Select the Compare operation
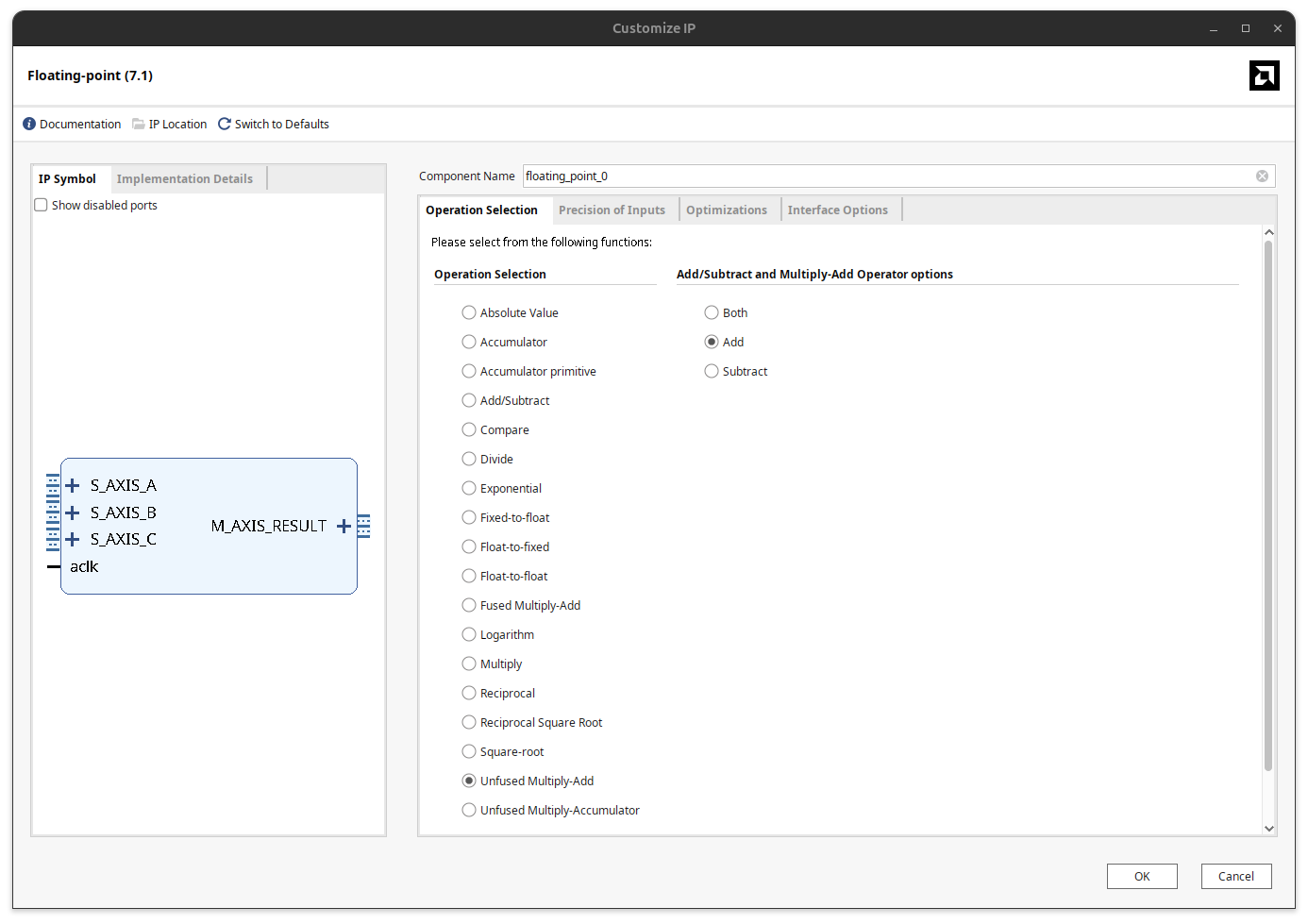The image size is (1308, 924). point(469,429)
